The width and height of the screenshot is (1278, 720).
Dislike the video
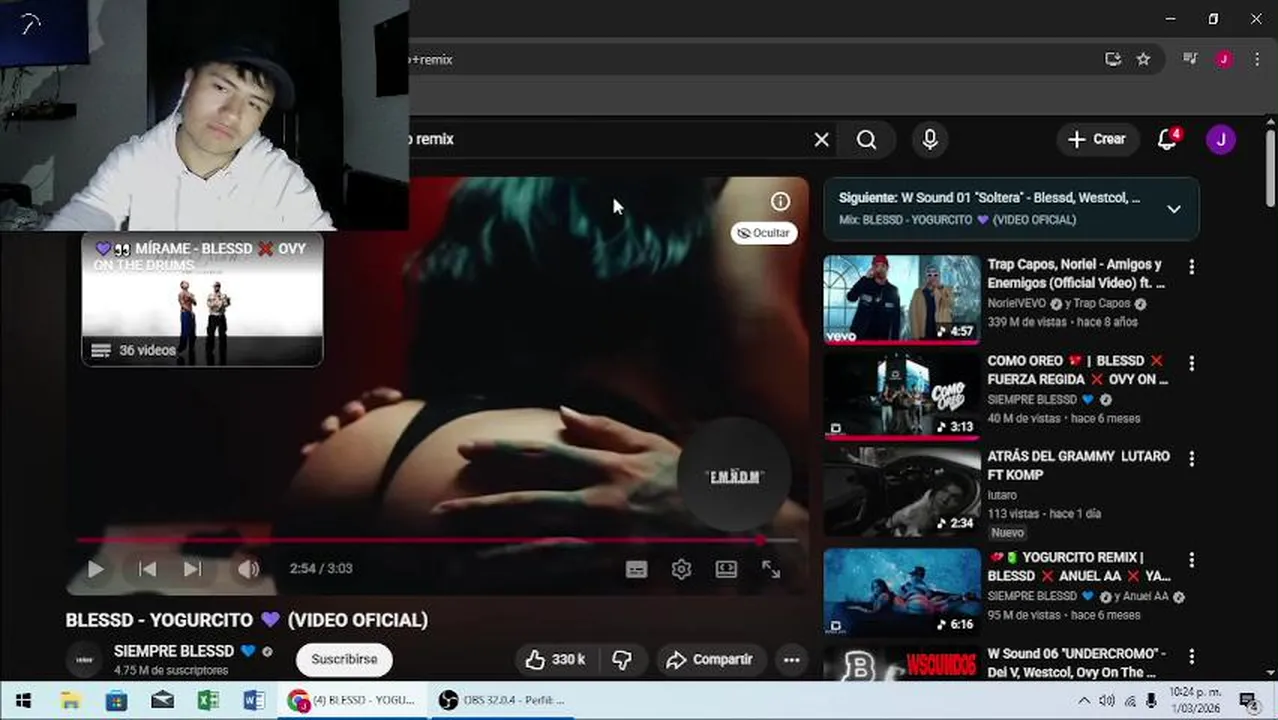622,660
